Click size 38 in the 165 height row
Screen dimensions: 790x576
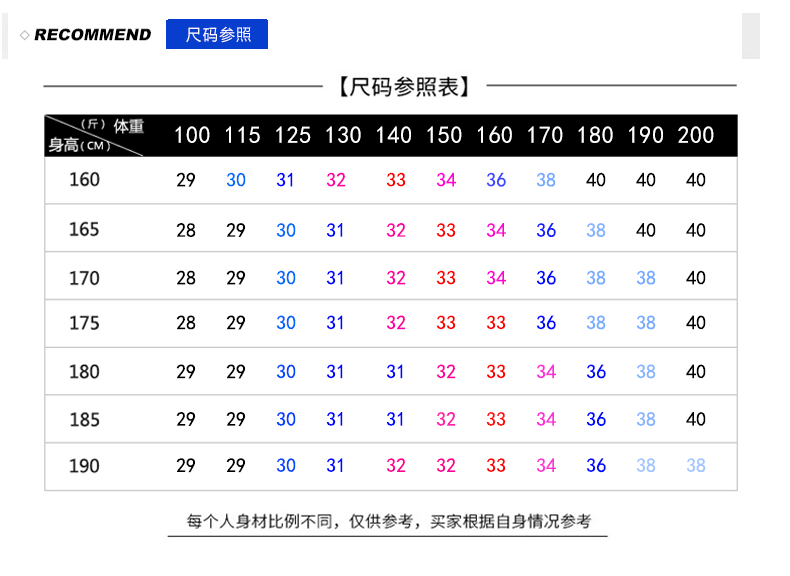tap(596, 230)
